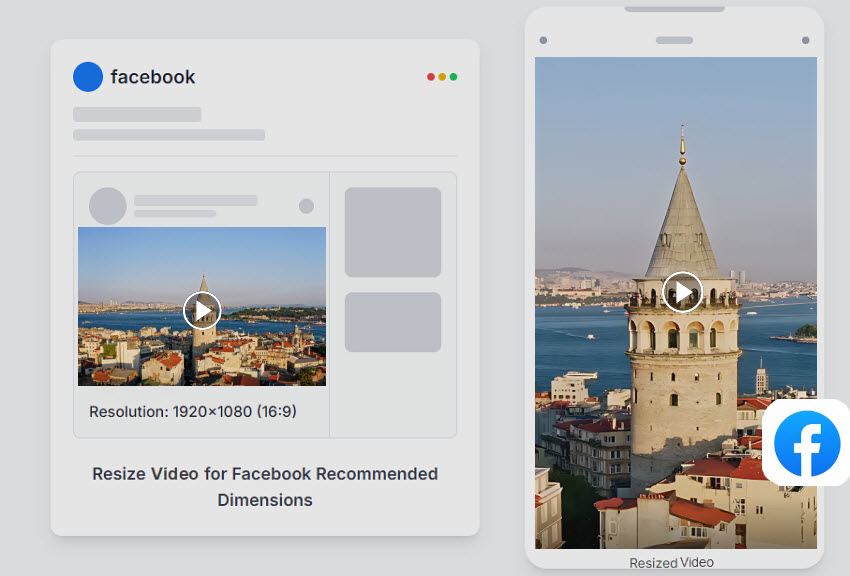Select the large gray sidebar placeholder tile
This screenshot has width=850, height=576.
393,232
